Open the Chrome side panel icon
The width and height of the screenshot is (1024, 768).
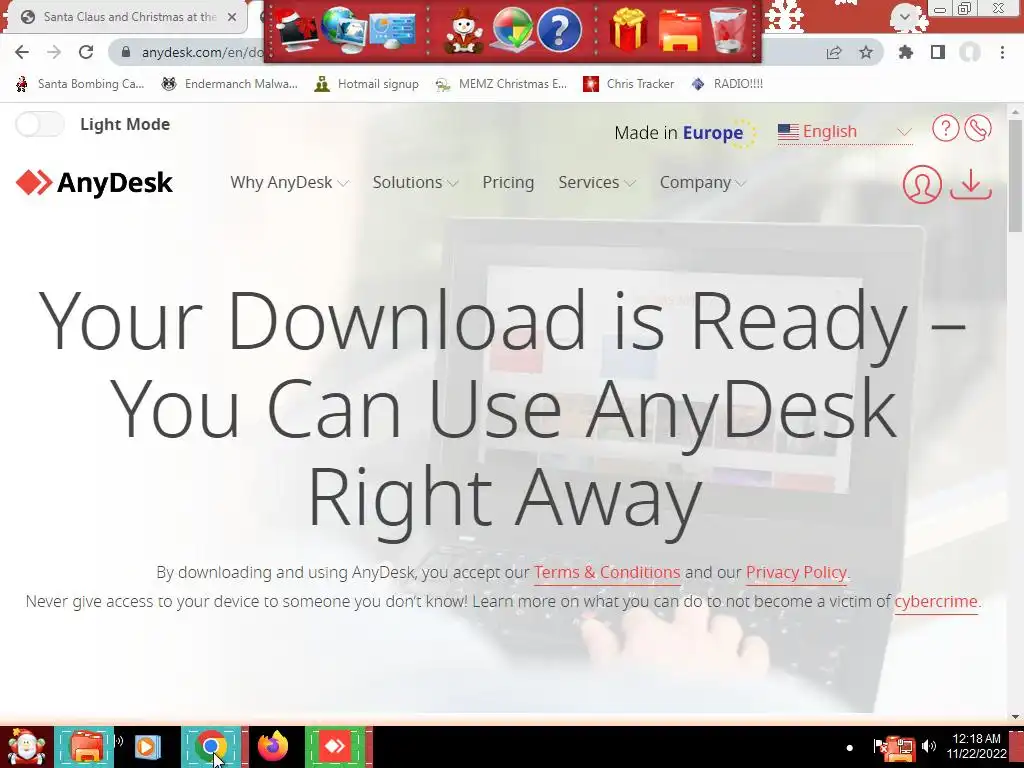[938, 52]
